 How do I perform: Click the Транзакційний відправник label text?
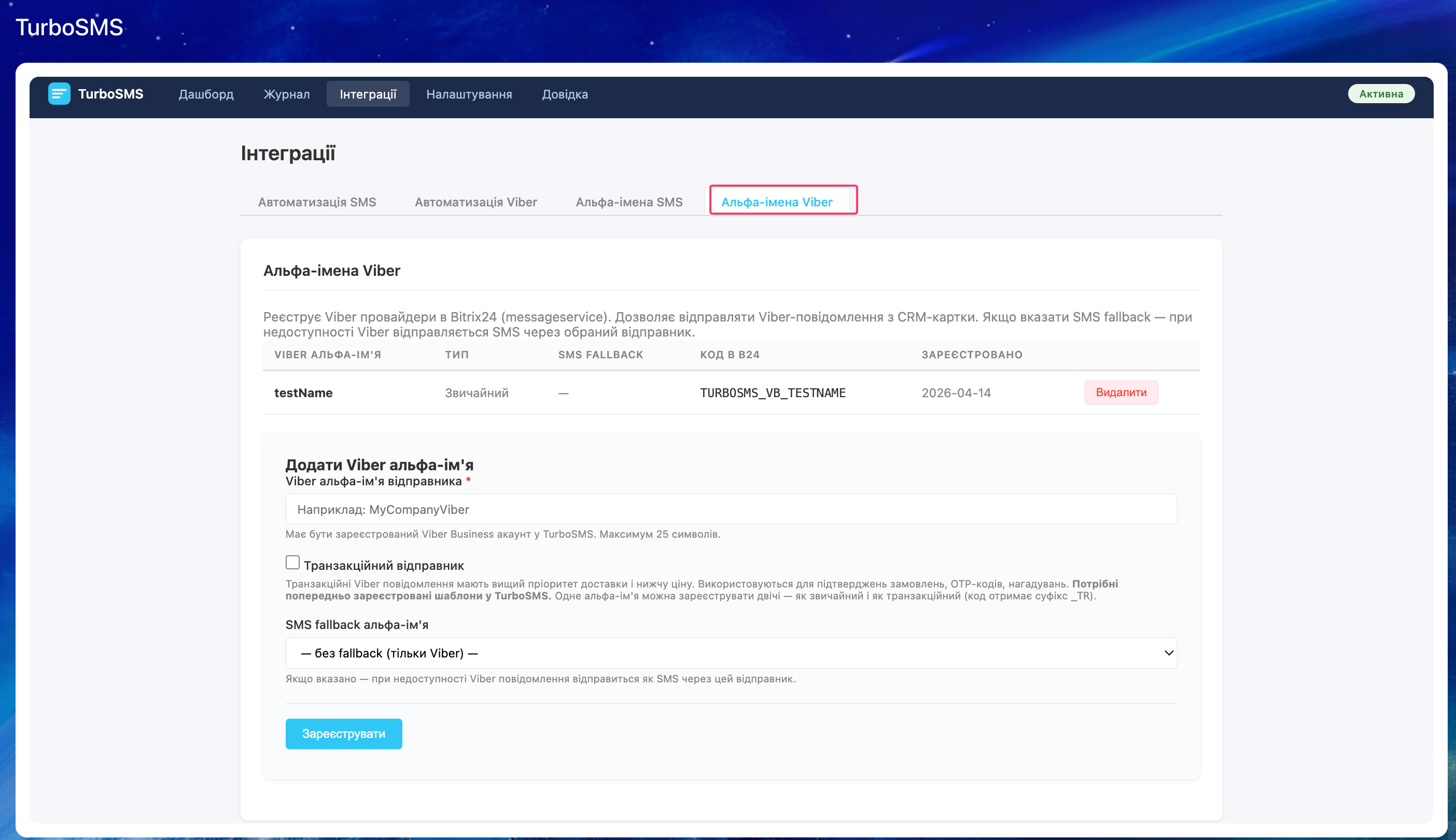(x=384, y=565)
